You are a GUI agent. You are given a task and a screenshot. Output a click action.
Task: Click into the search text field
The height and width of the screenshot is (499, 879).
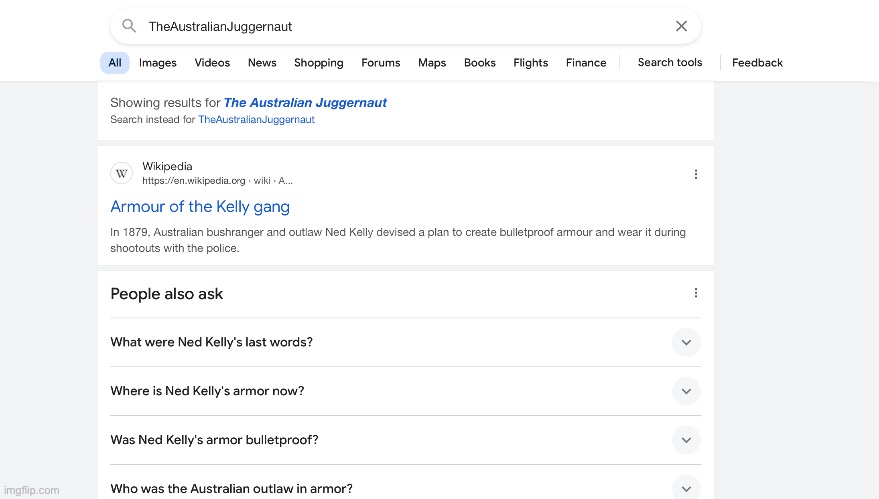(400, 26)
